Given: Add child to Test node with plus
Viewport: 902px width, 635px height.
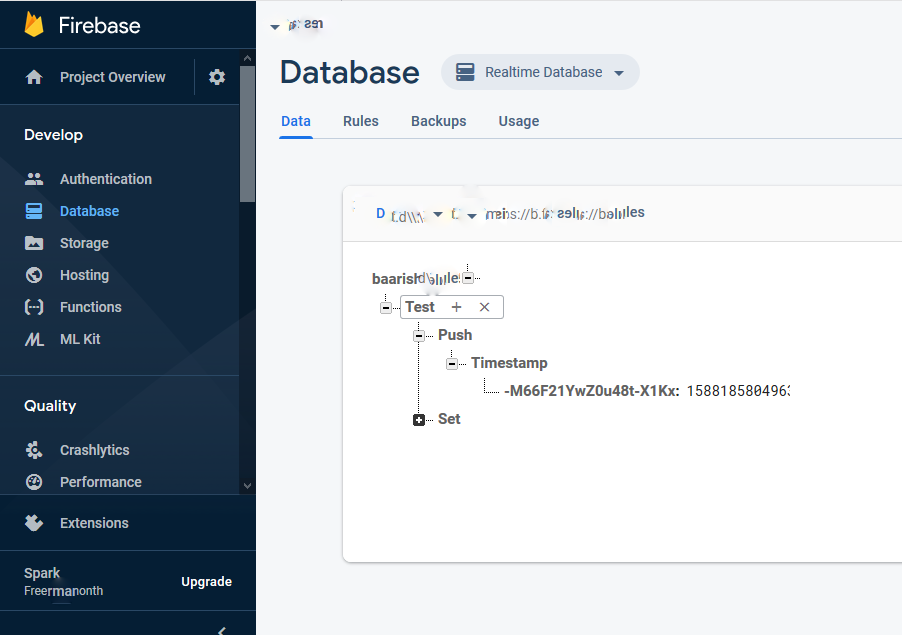Looking at the screenshot, I should click(x=456, y=307).
